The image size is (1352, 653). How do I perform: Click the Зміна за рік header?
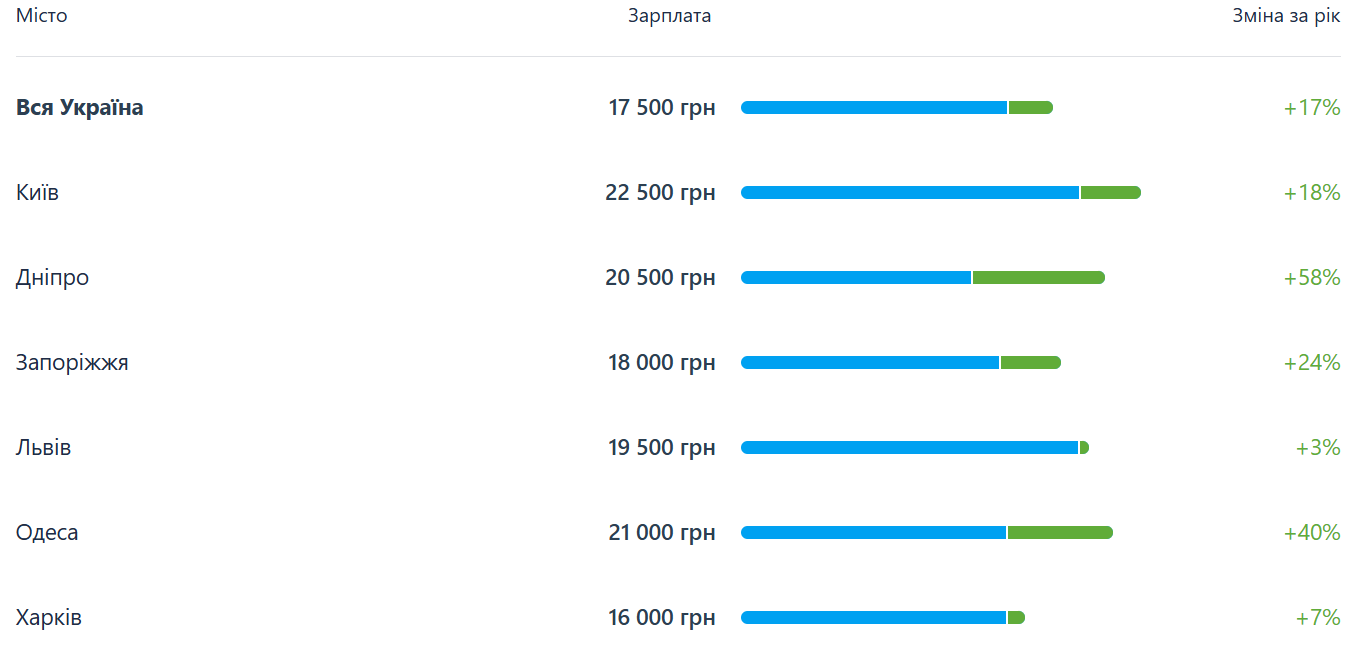pos(1285,16)
